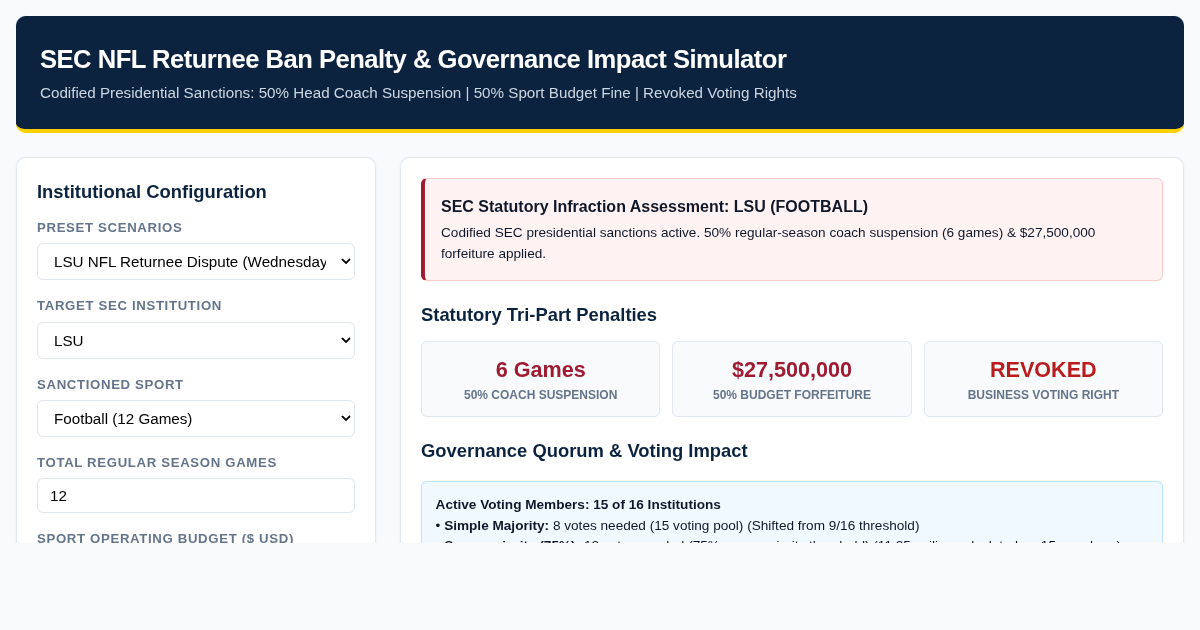Click the Active Voting Members line

(x=578, y=504)
